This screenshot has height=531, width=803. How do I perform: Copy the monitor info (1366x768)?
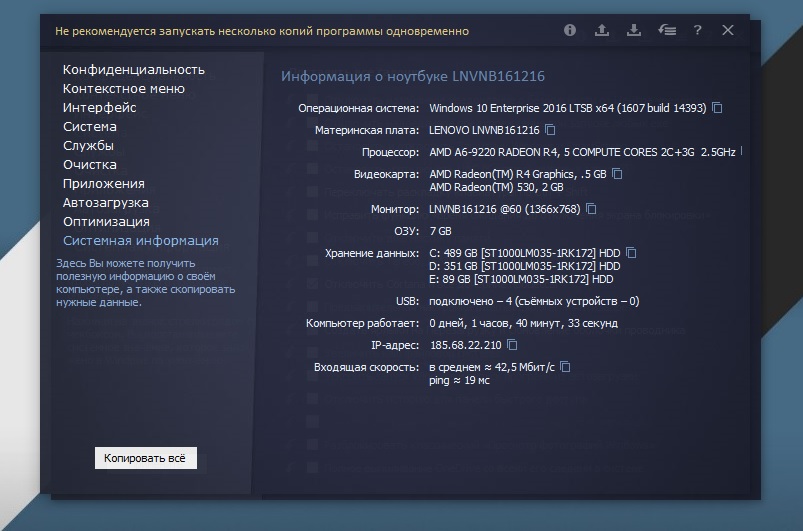click(x=591, y=209)
